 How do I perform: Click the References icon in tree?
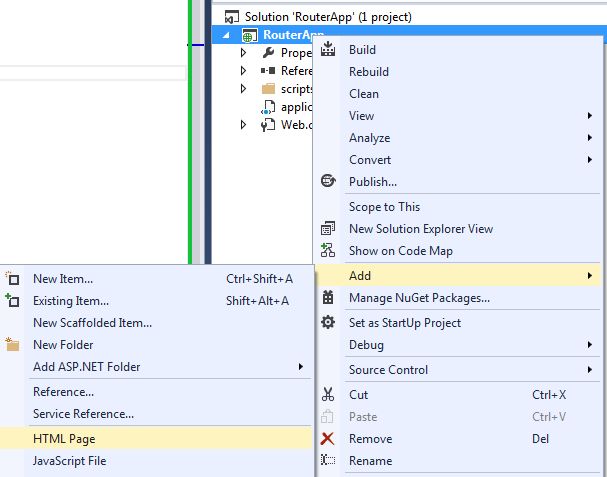point(268,70)
